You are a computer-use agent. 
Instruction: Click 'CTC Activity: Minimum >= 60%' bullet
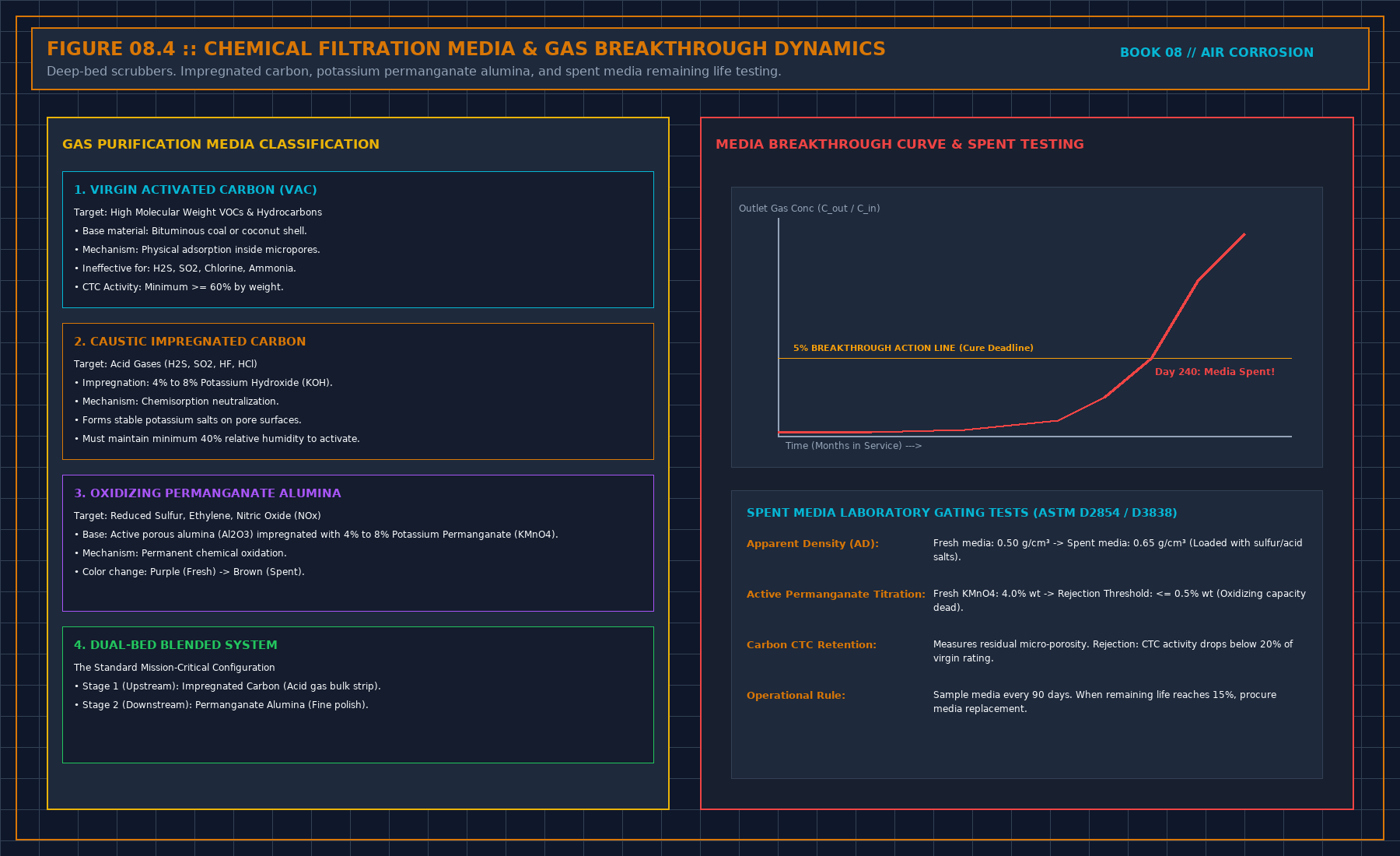[x=179, y=287]
